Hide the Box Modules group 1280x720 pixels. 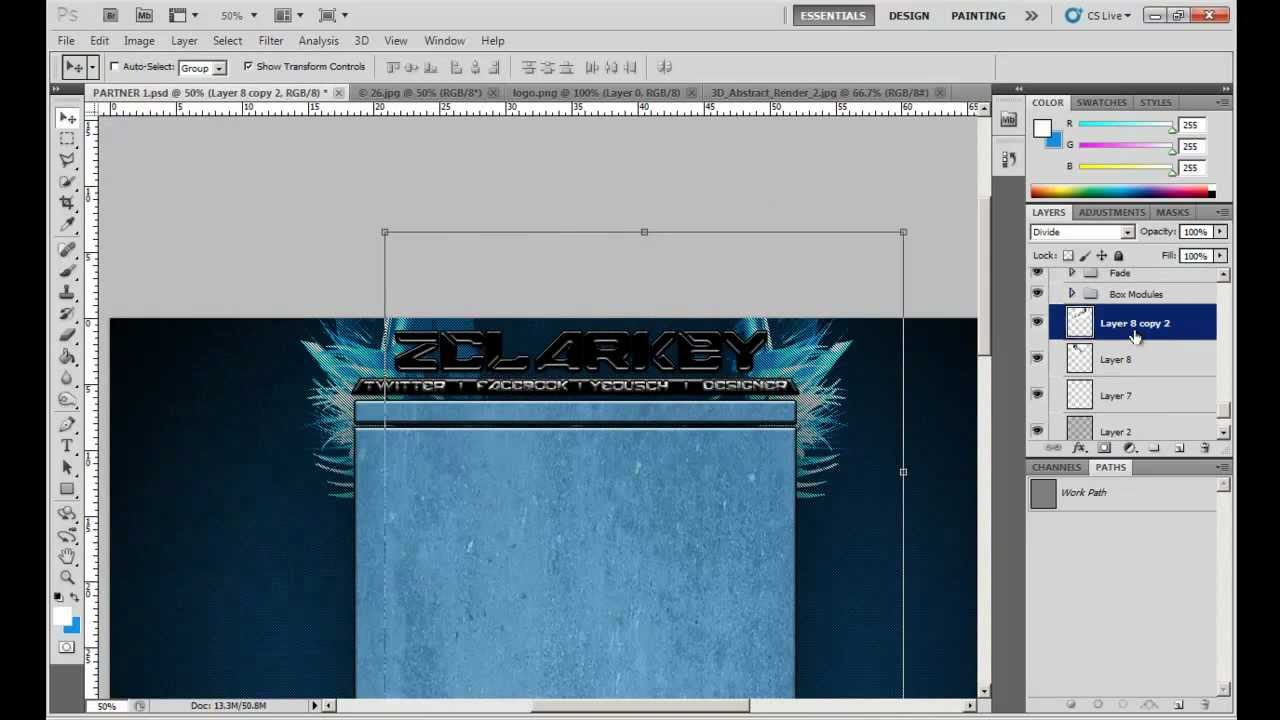[1037, 293]
